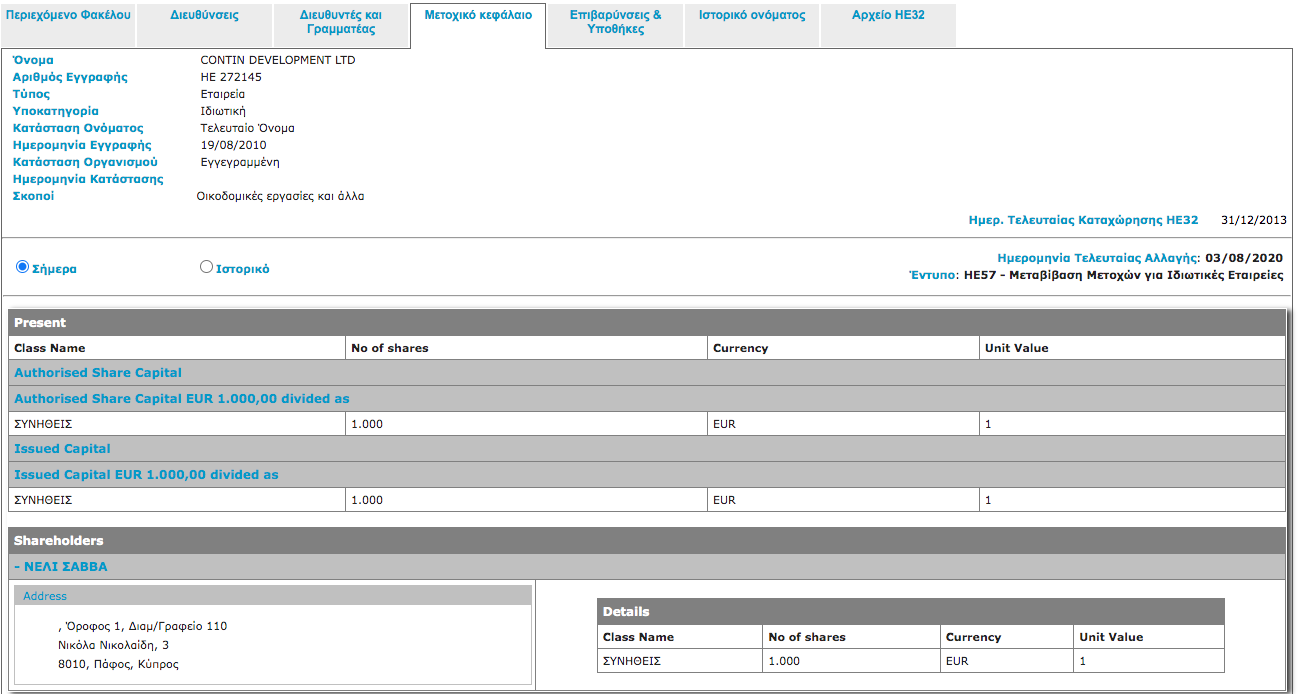Open Διευθυντές και Γραμματέας tab
This screenshot has width=1298, height=694.
click(340, 22)
